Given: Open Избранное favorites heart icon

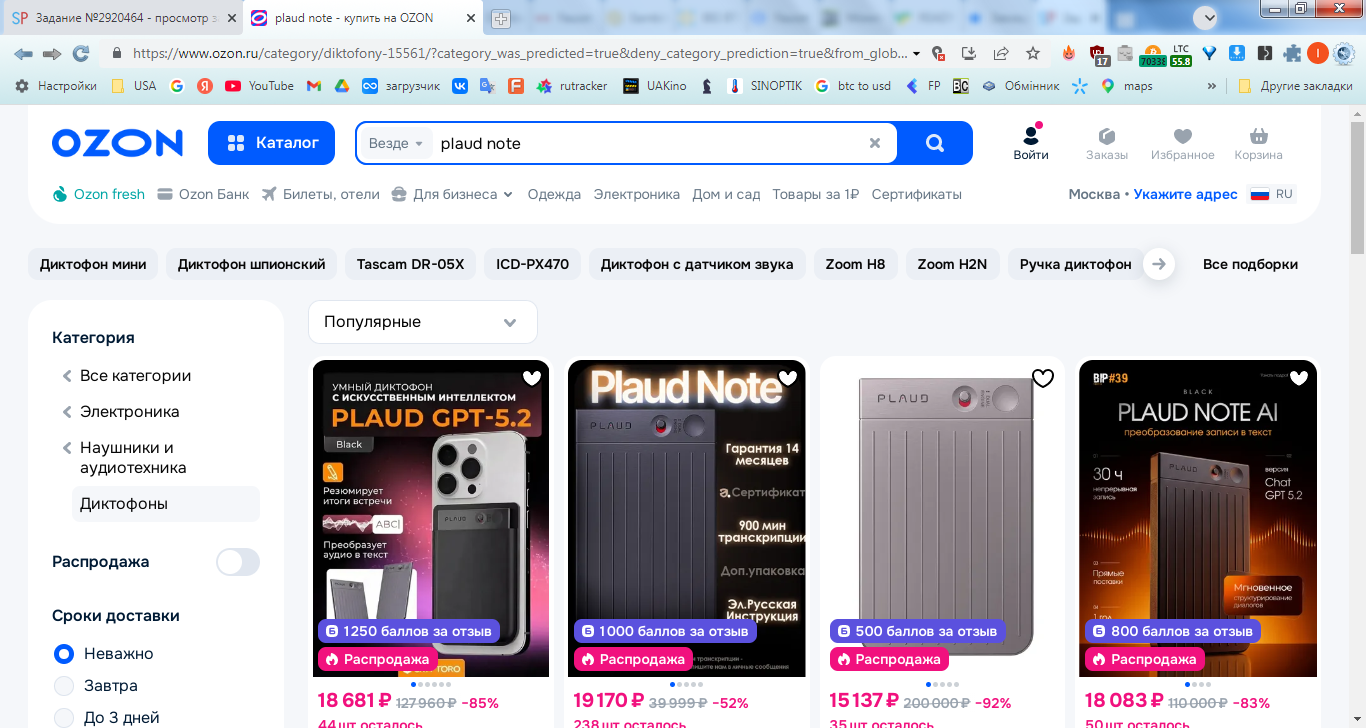Looking at the screenshot, I should (1183, 144).
